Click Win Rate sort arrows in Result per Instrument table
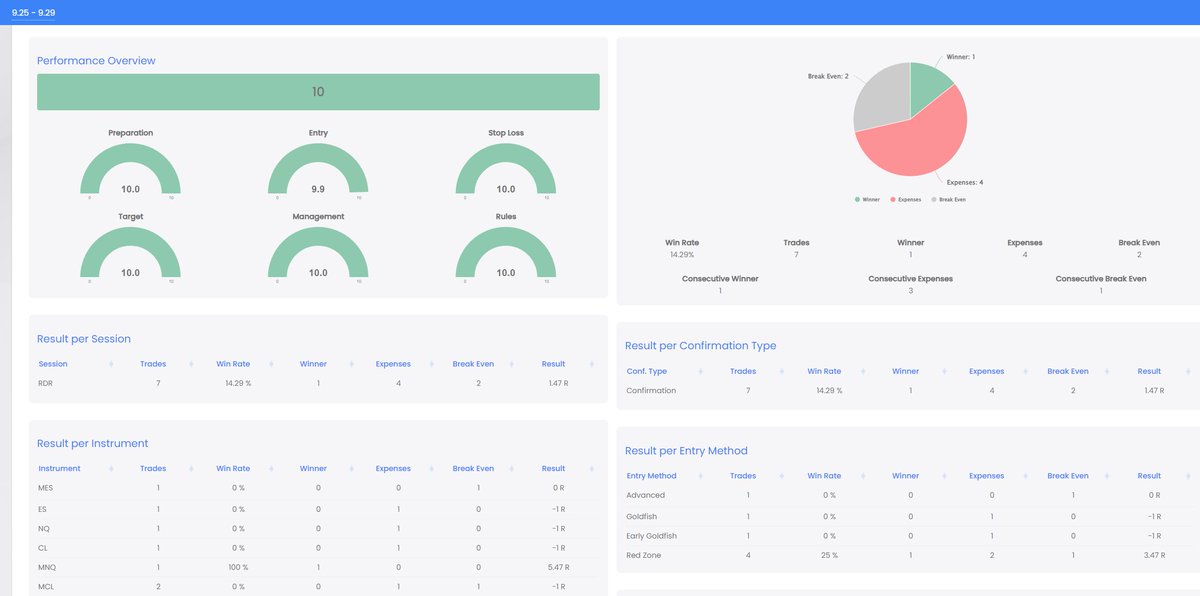Viewport: 1200px width, 596px height. point(271,468)
